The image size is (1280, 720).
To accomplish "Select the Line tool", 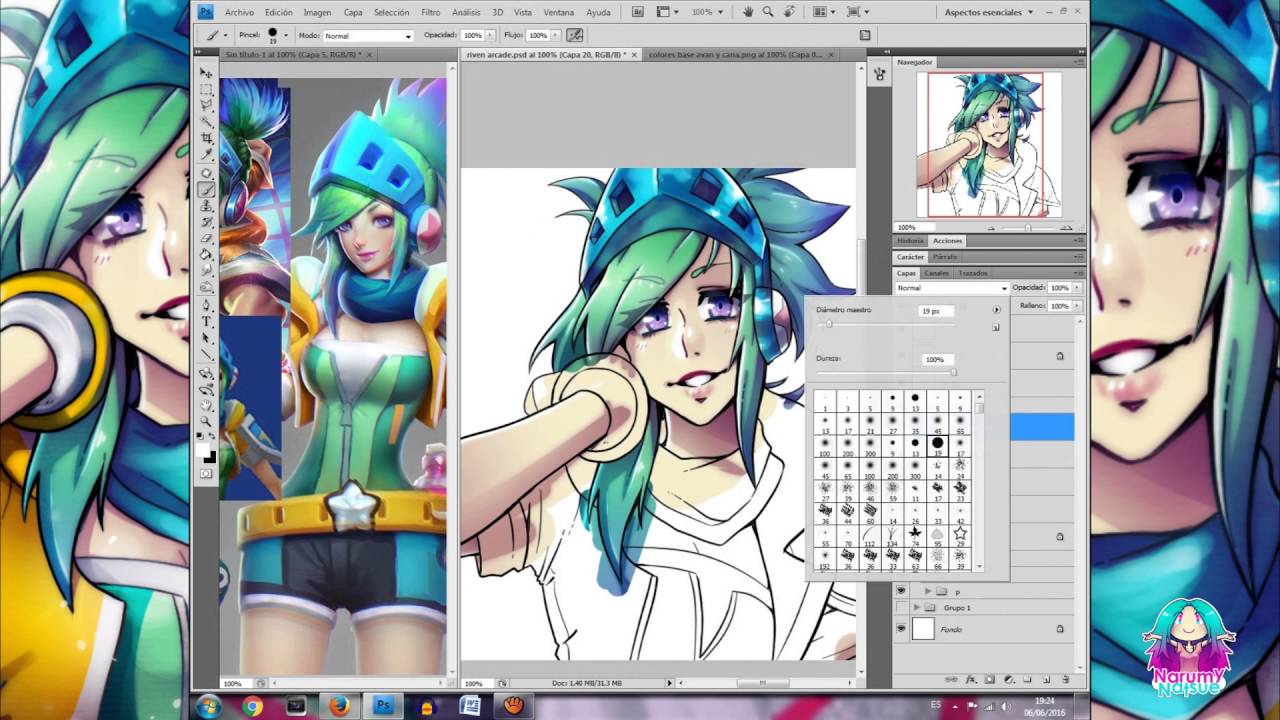I will pos(206,353).
